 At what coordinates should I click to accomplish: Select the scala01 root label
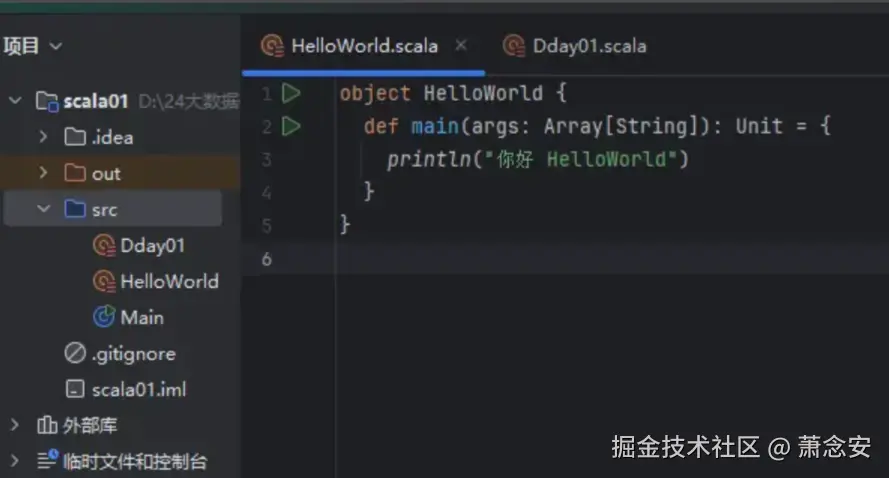[96, 101]
